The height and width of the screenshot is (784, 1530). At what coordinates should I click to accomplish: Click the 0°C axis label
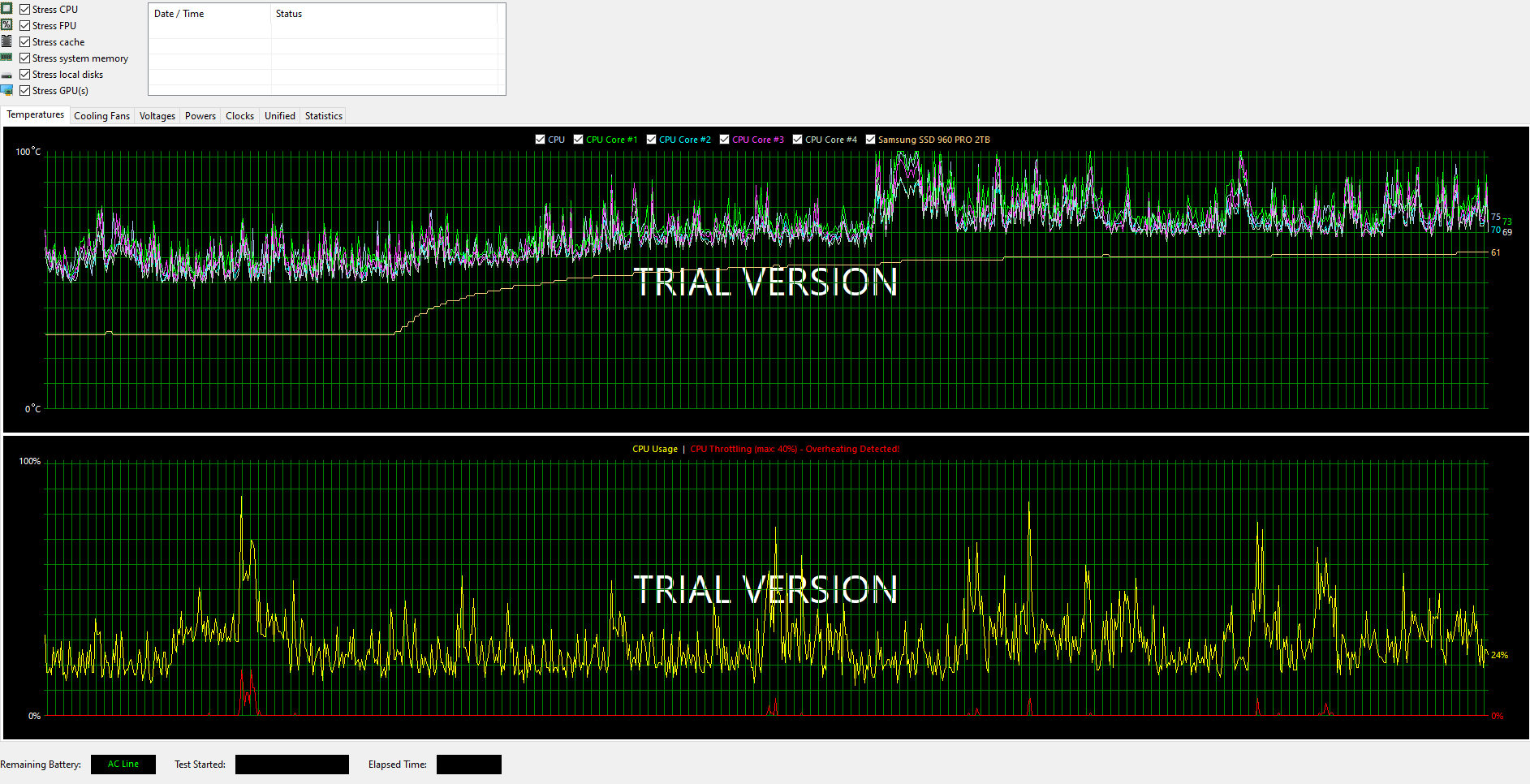coord(32,408)
